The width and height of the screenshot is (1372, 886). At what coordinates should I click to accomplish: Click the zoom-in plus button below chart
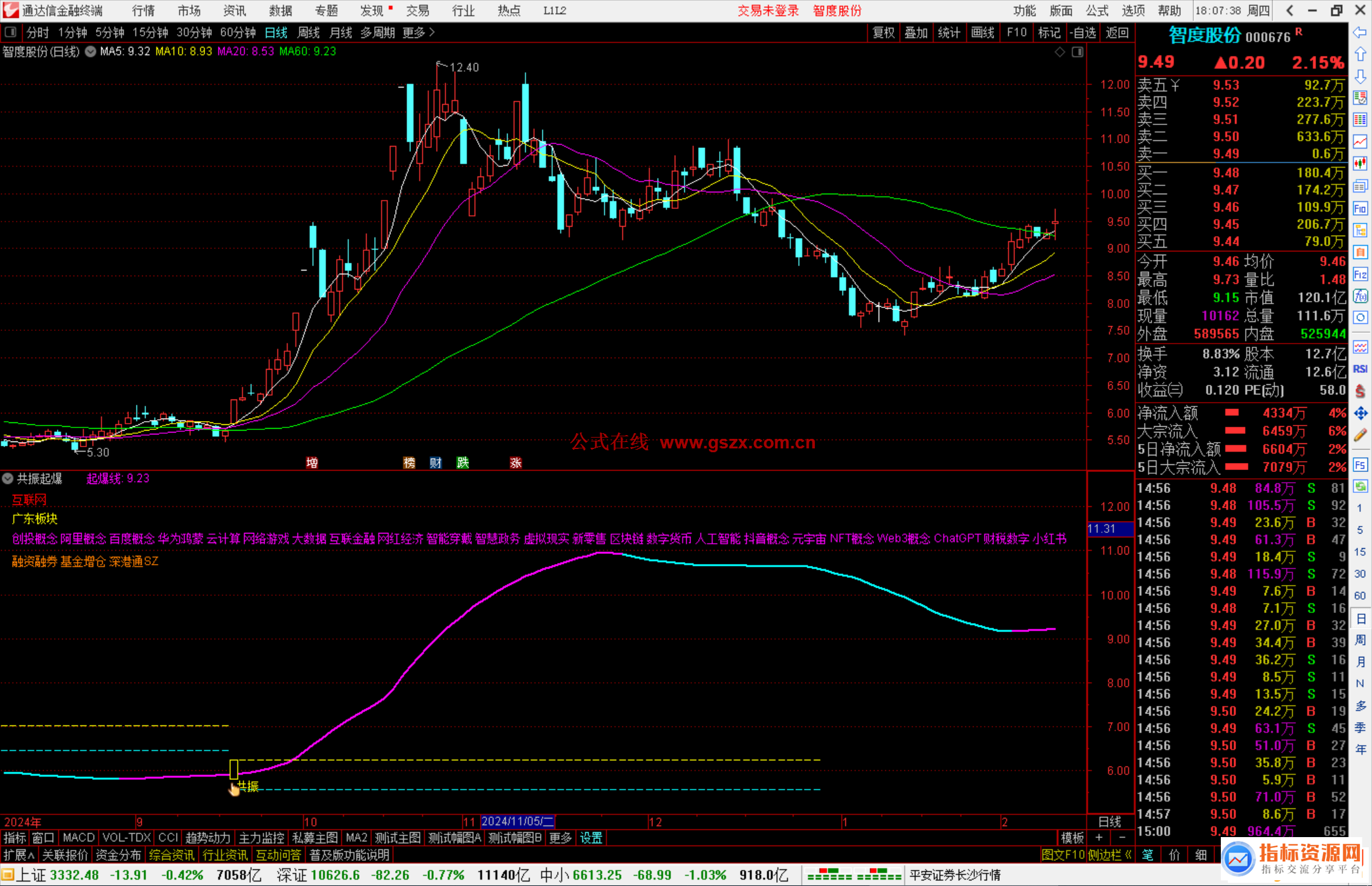tap(1099, 838)
